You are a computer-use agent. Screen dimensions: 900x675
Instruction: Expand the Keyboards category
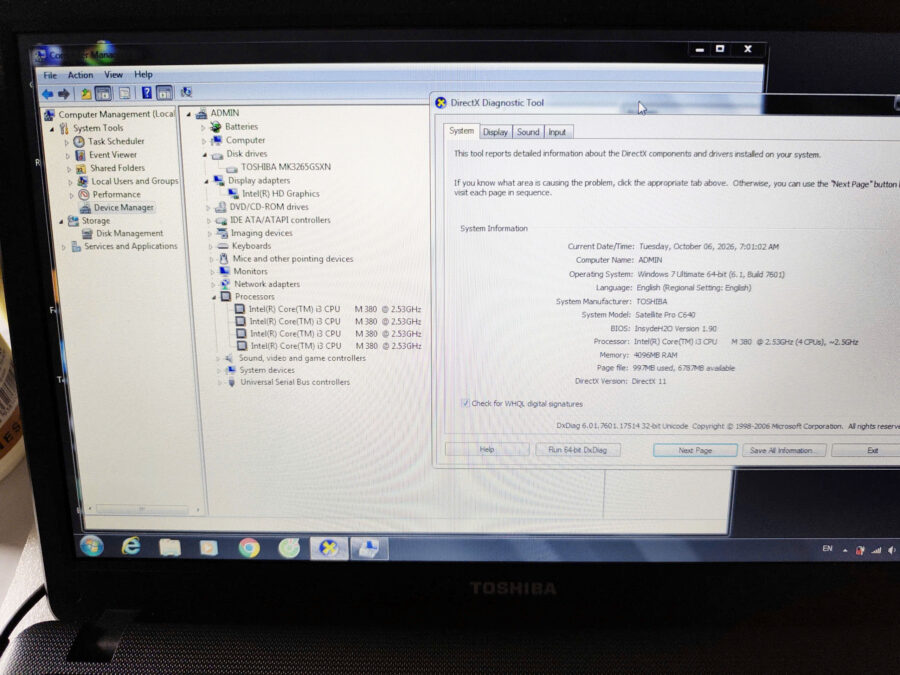click(211, 246)
